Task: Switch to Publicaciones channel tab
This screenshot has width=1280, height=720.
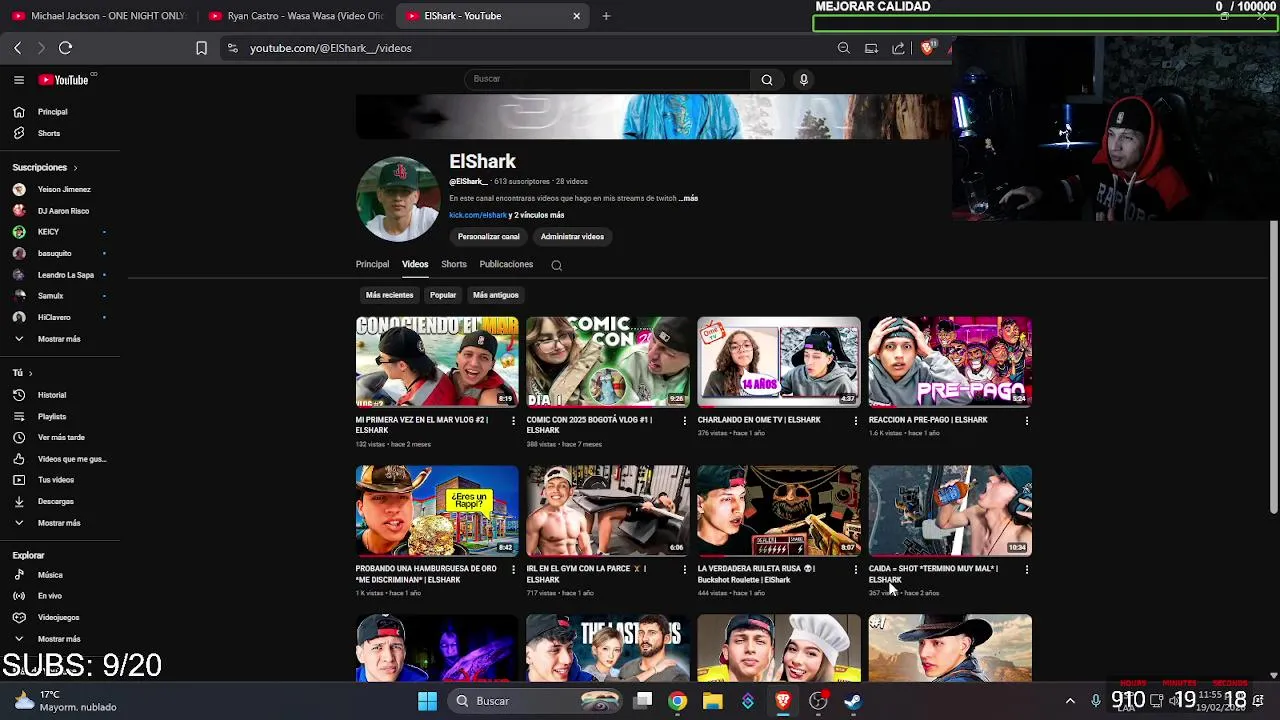Action: tap(506, 264)
